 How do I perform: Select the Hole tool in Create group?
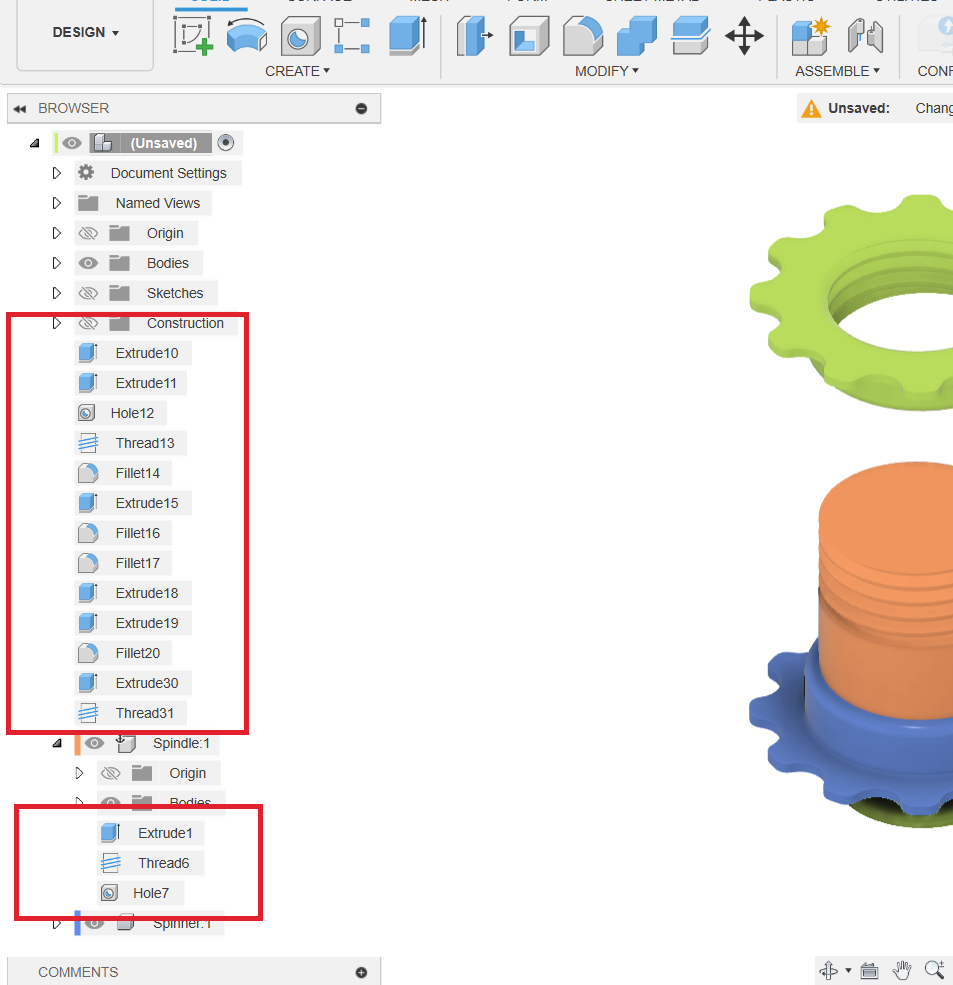[299, 36]
